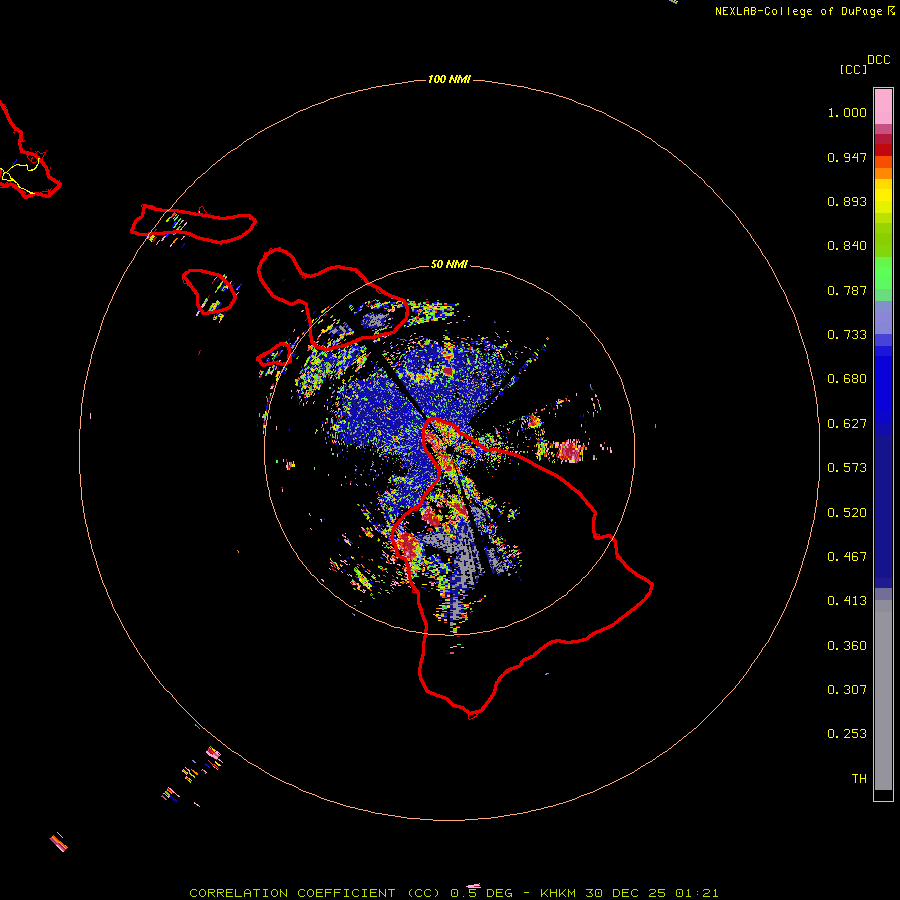This screenshot has height=900, width=900.
Task: Click the 30 DEC 25 date text
Action: tap(626, 893)
